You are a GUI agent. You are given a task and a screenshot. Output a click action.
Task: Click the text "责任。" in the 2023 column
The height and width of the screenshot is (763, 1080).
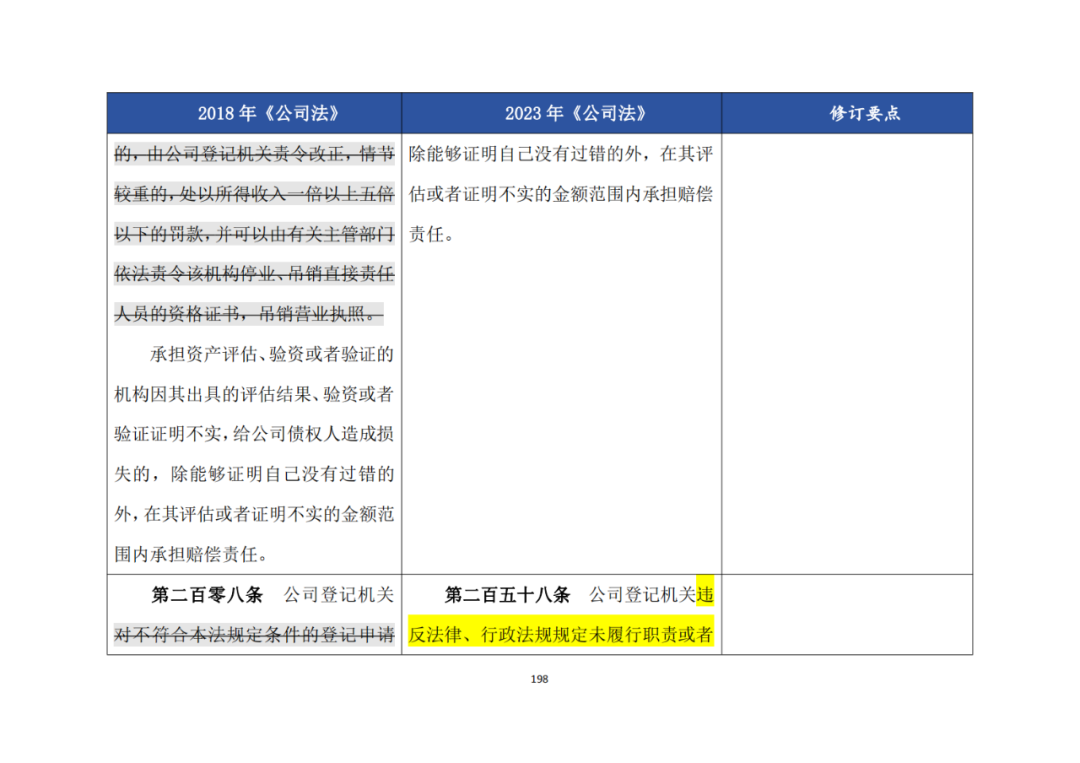[x=432, y=234]
